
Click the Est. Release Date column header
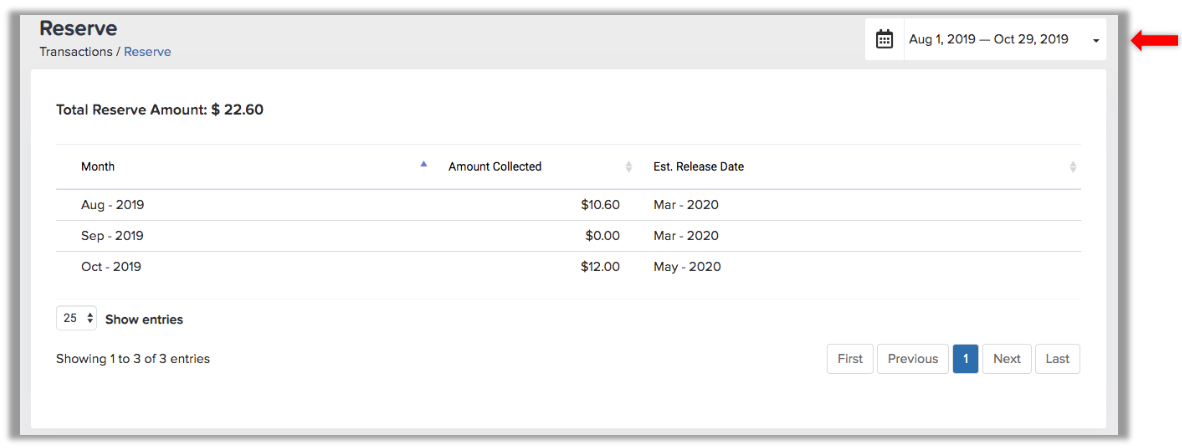click(698, 167)
